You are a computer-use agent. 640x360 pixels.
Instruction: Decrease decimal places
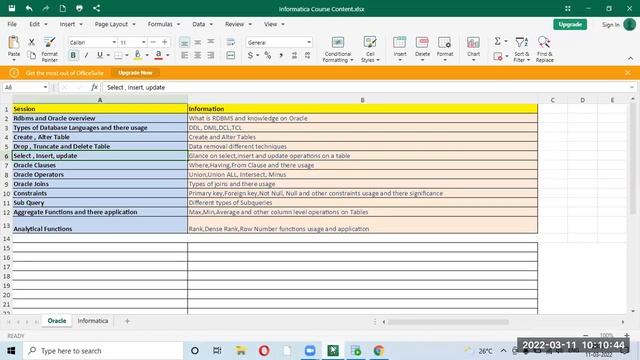pyautogui.click(x=307, y=55)
